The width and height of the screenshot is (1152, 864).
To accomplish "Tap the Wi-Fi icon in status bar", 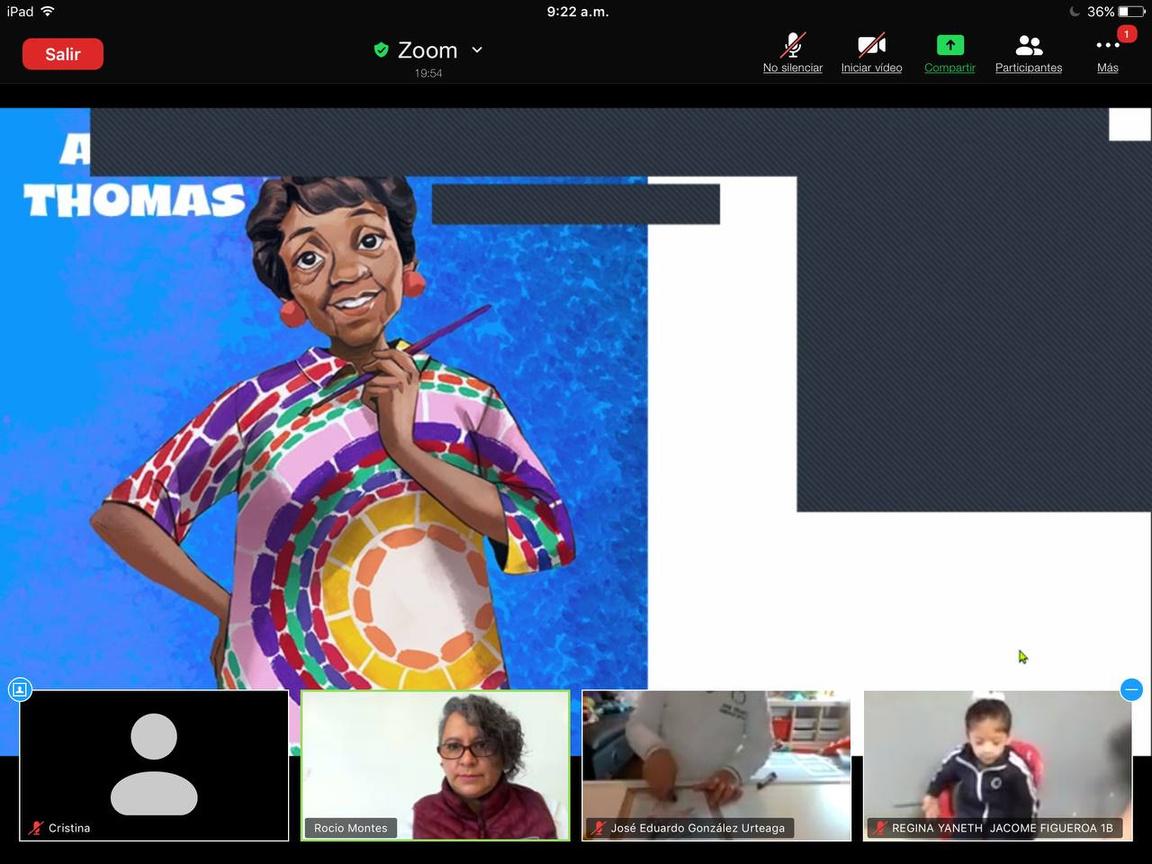I will click(x=47, y=11).
